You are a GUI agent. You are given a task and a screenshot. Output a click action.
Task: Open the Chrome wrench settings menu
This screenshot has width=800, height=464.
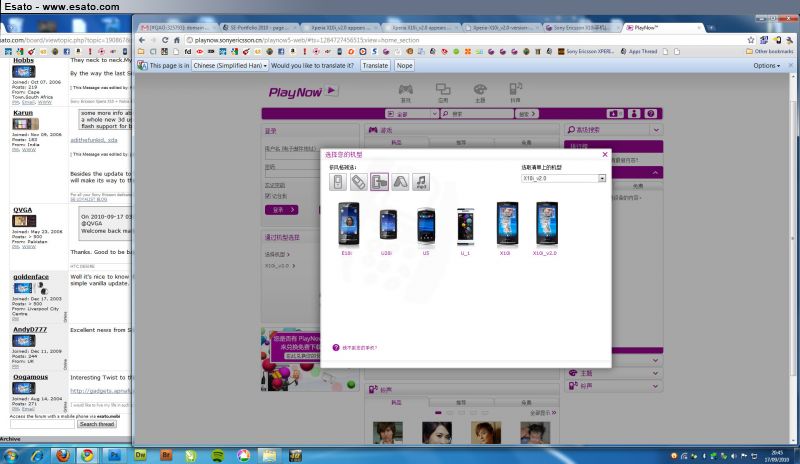790,40
